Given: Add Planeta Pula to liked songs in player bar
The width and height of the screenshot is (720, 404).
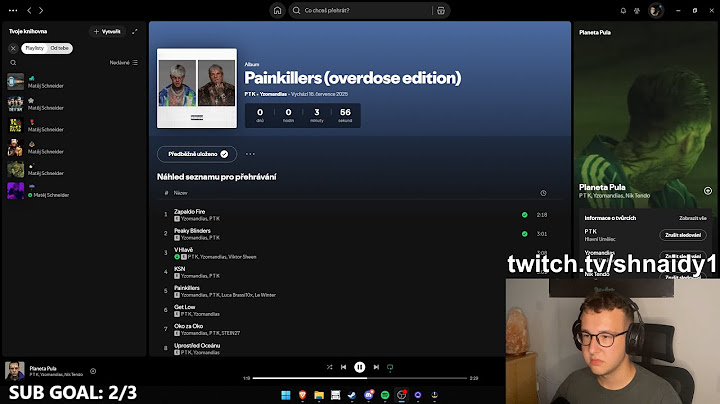Looking at the screenshot, I should pyautogui.click(x=93, y=371).
